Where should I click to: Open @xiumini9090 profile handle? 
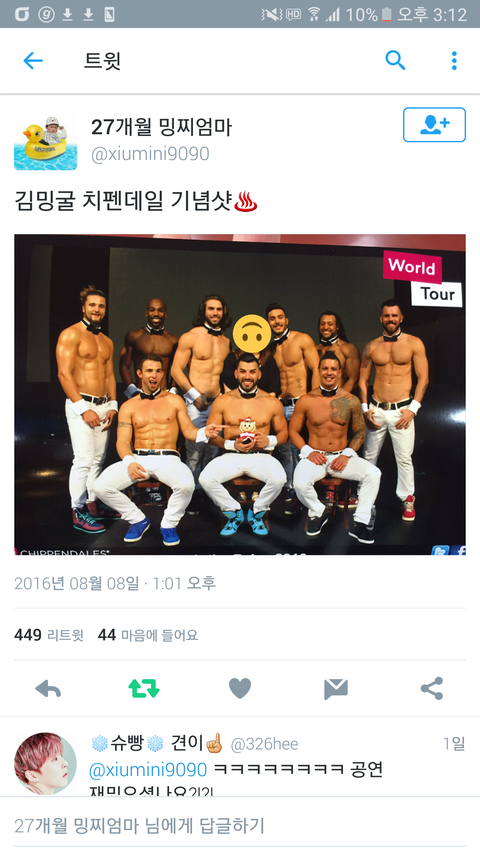click(150, 154)
